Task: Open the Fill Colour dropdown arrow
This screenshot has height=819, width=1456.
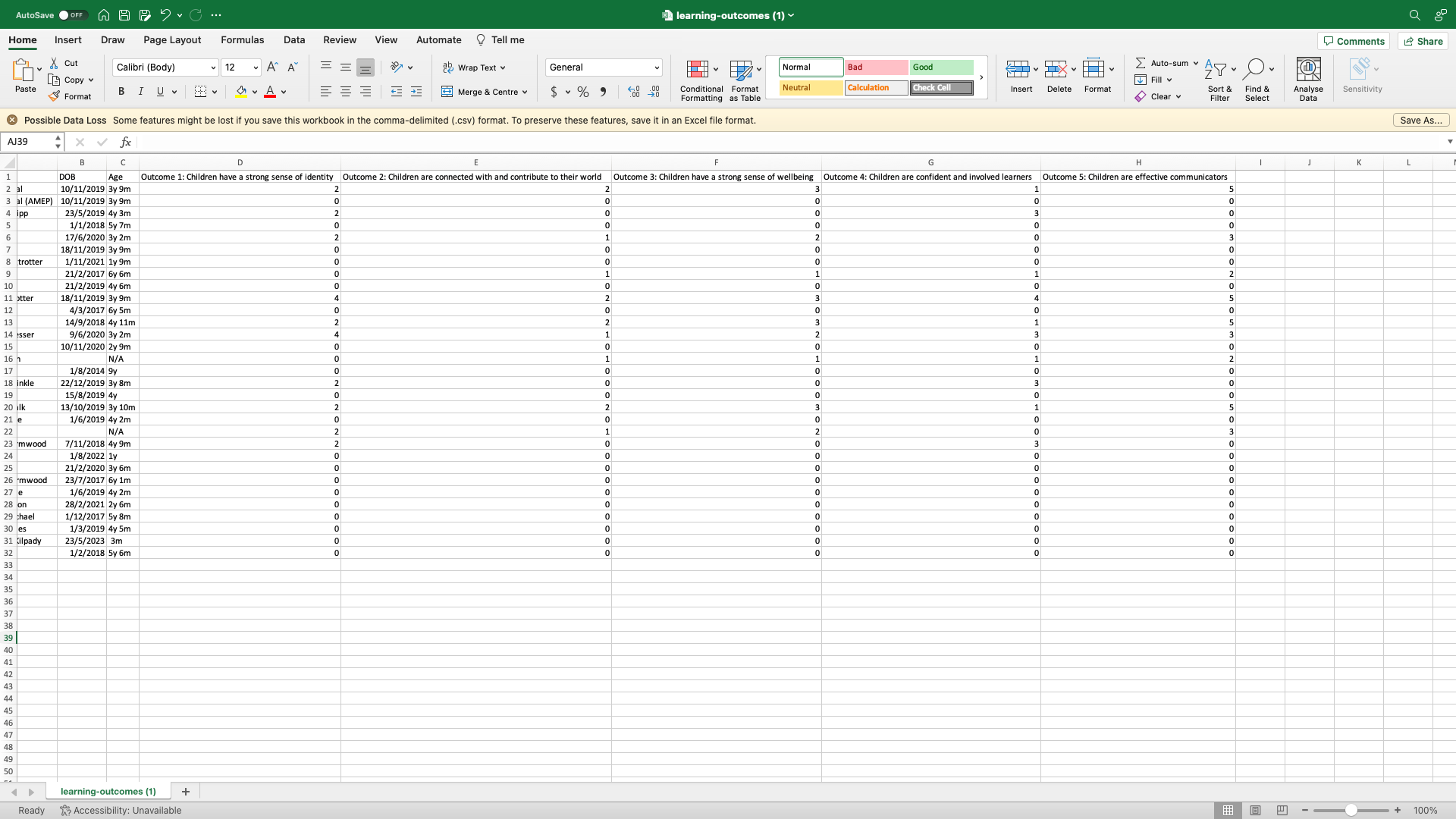Action: click(x=256, y=92)
